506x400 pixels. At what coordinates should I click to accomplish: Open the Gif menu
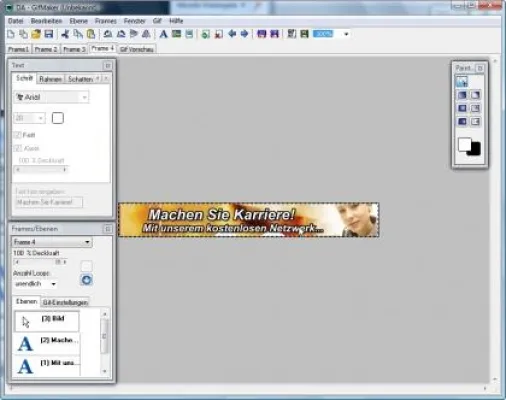click(157, 21)
